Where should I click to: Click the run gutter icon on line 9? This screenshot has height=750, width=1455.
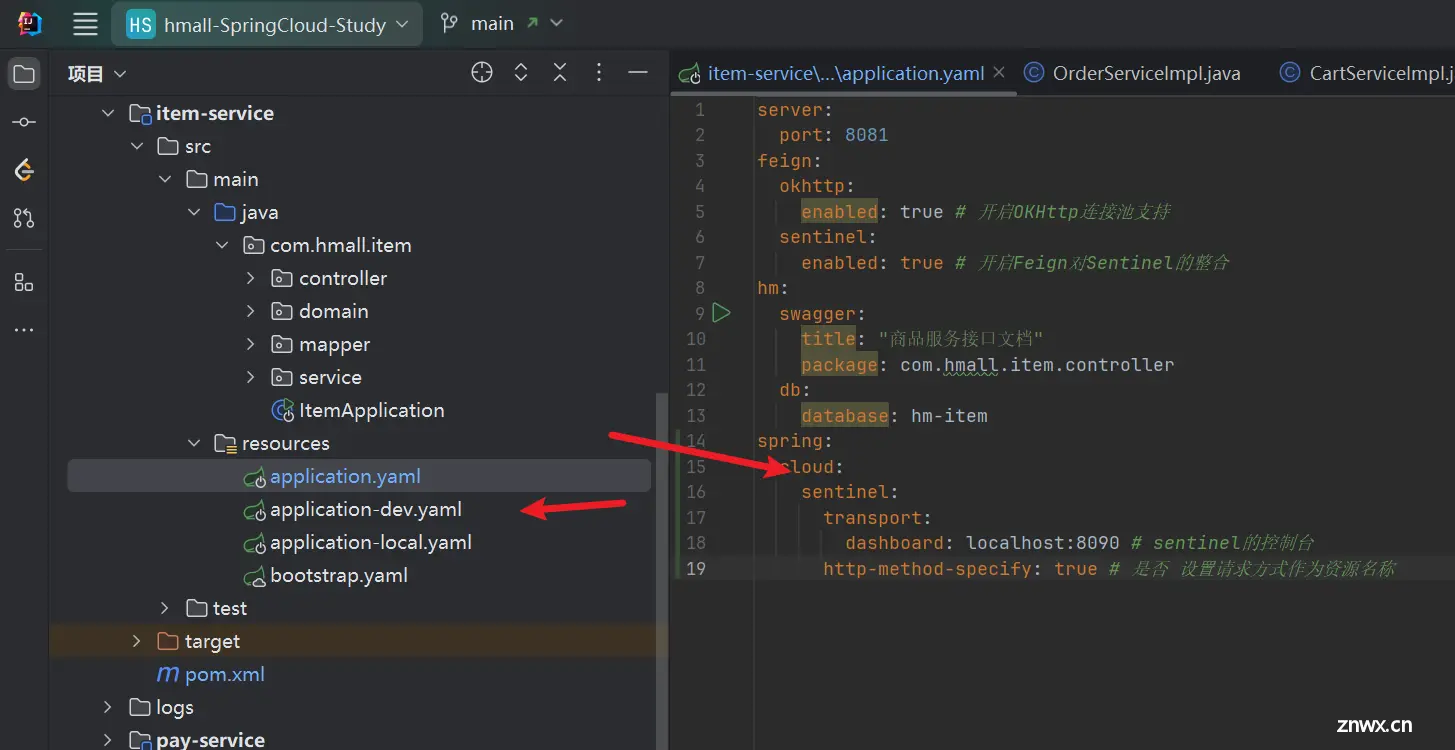click(721, 313)
